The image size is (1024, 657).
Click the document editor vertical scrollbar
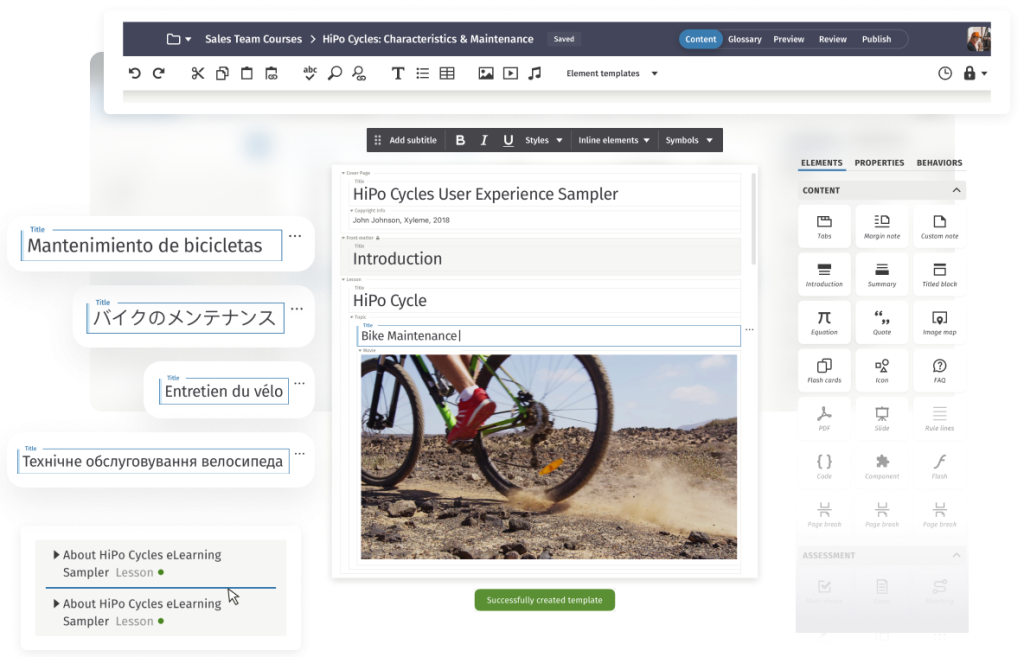754,219
